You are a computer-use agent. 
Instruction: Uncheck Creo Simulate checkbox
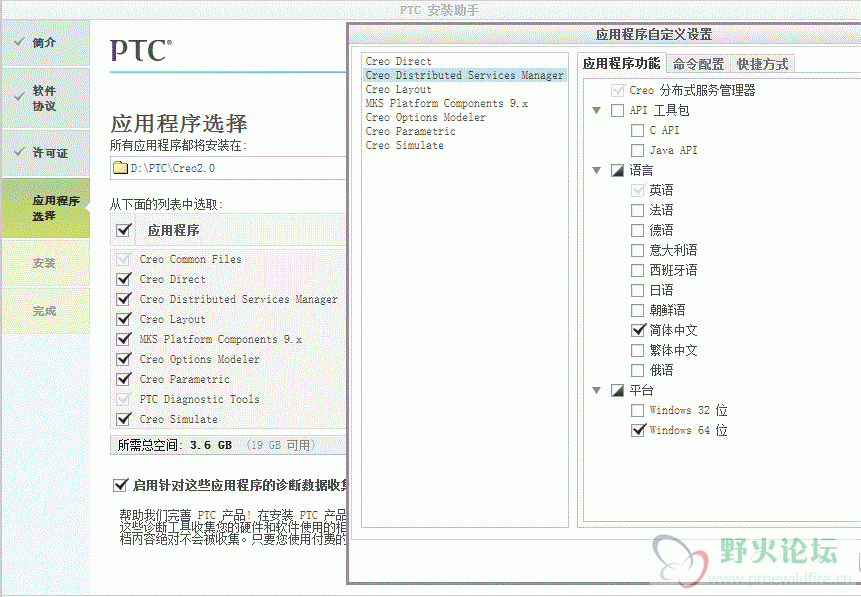point(124,419)
